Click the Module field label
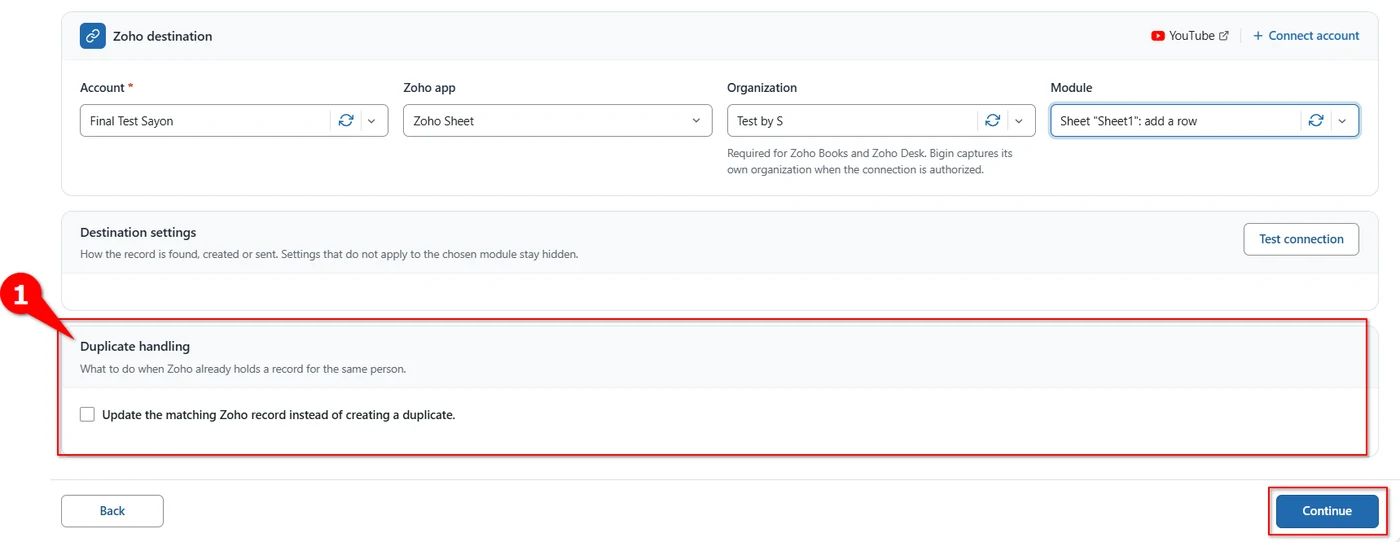This screenshot has width=1400, height=542. click(1071, 88)
